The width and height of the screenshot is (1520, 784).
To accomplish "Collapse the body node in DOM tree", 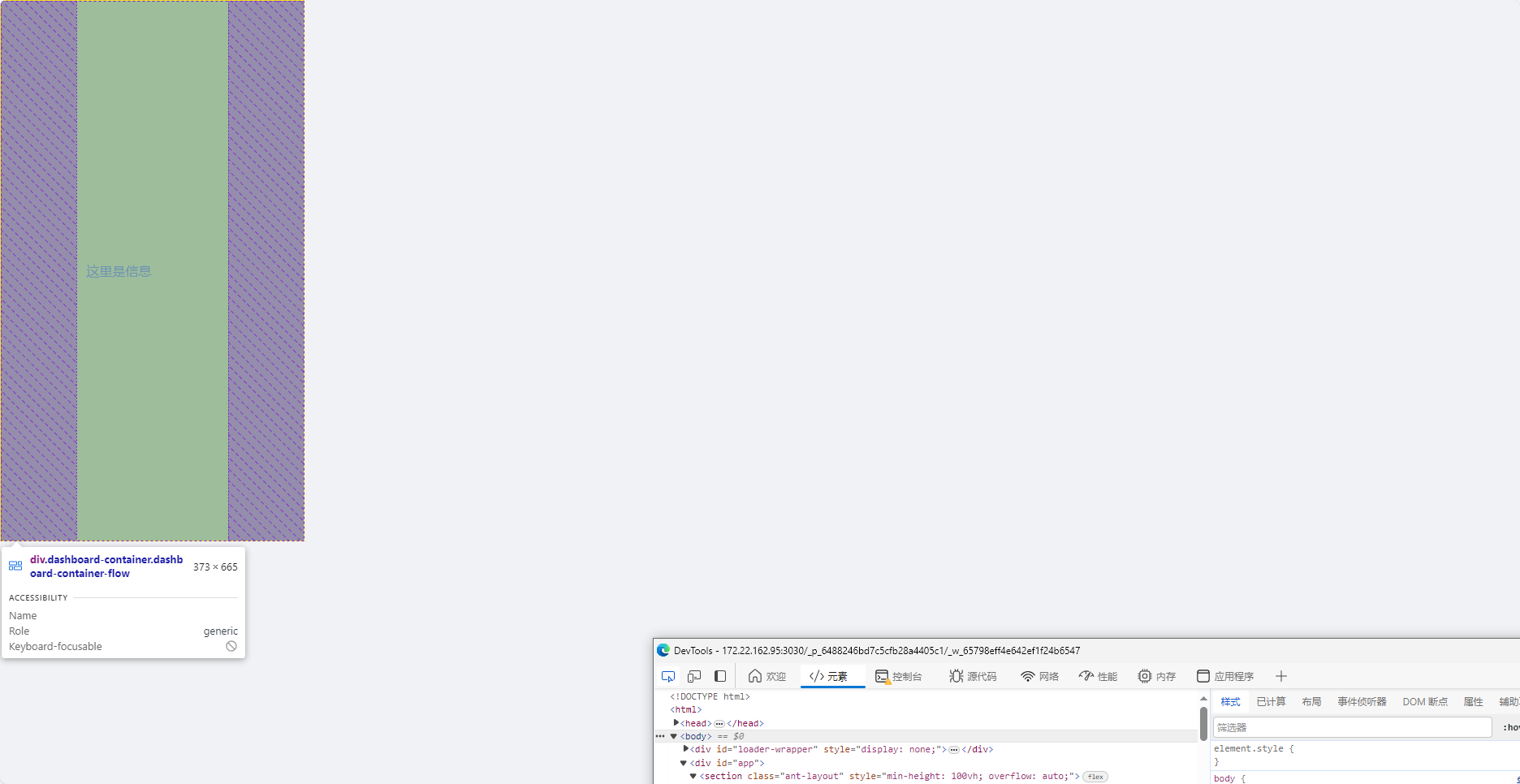I will pos(673,736).
